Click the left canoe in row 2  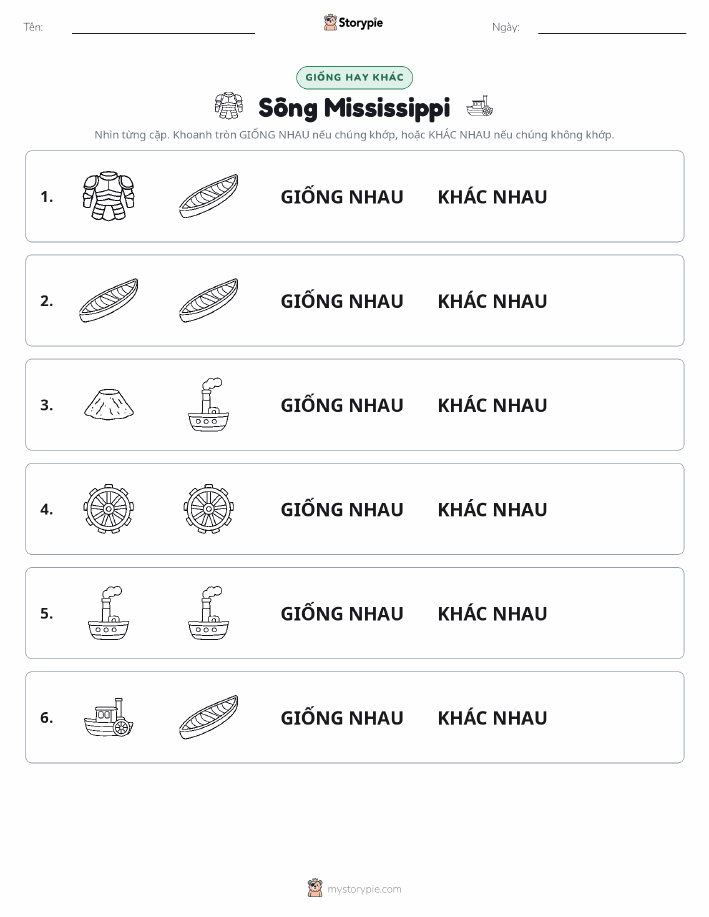pos(109,300)
